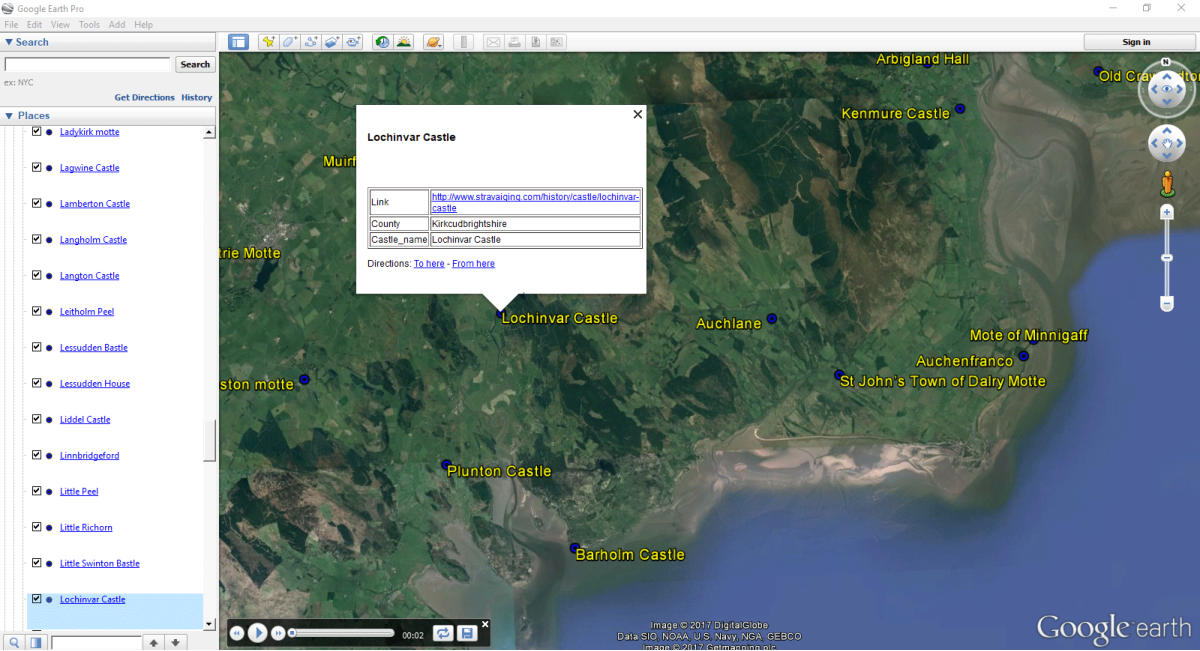Viewport: 1200px width, 651px height.
Task: Select the Add Image Overlay tool
Action: point(332,42)
